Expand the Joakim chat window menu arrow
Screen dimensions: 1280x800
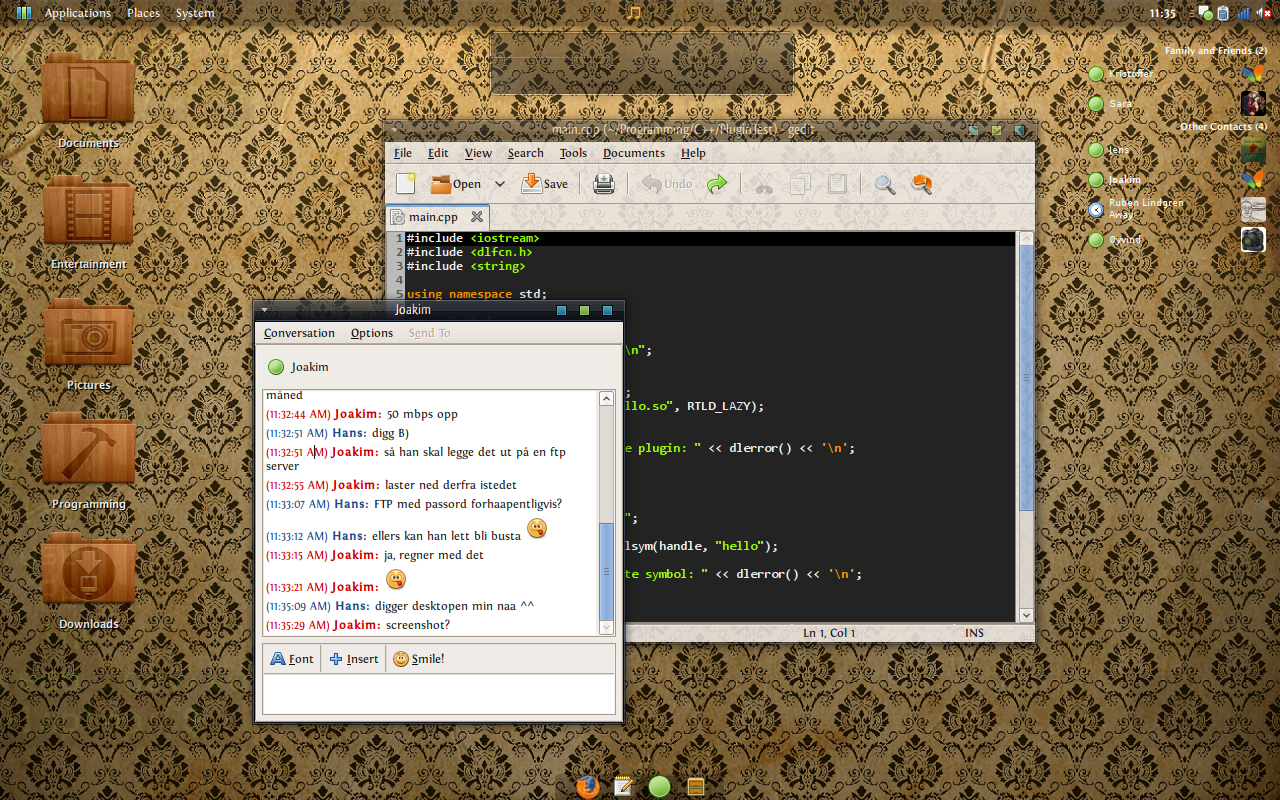coord(264,310)
